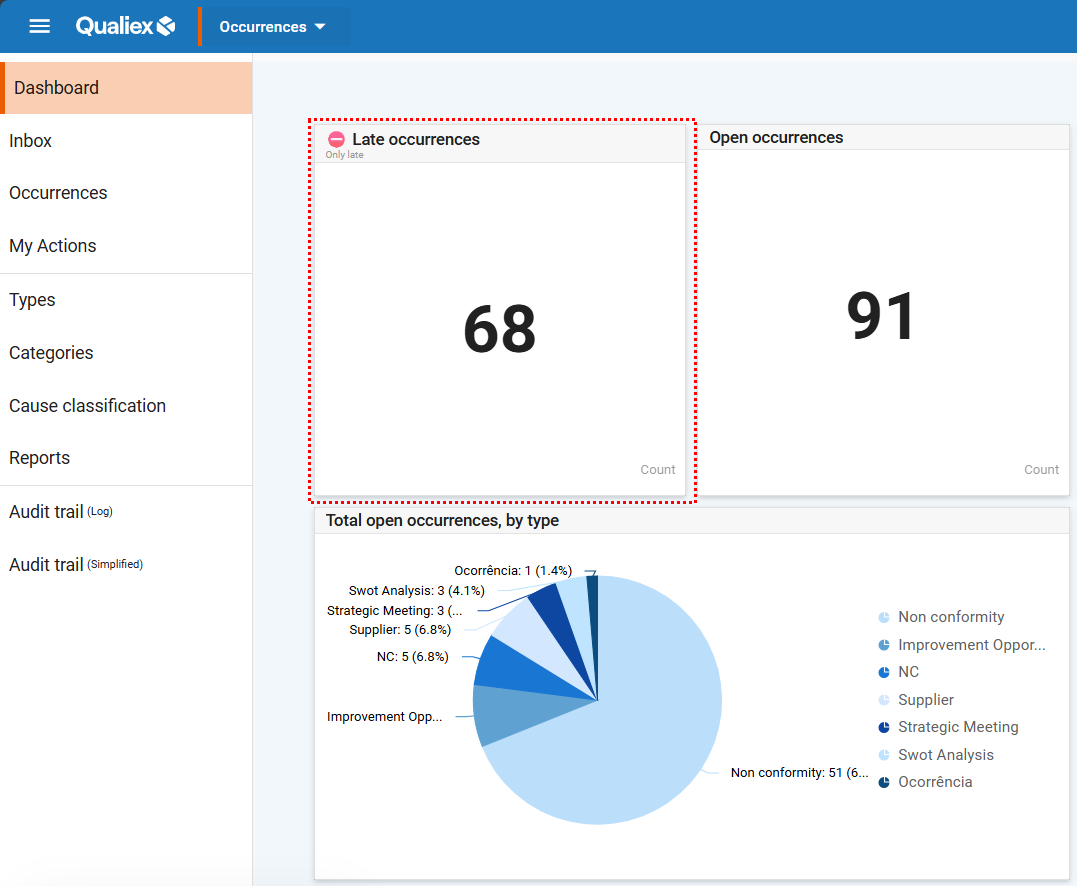Toggle Improvement Opportunity legend icon
The height and width of the screenshot is (886, 1077).
coord(884,645)
